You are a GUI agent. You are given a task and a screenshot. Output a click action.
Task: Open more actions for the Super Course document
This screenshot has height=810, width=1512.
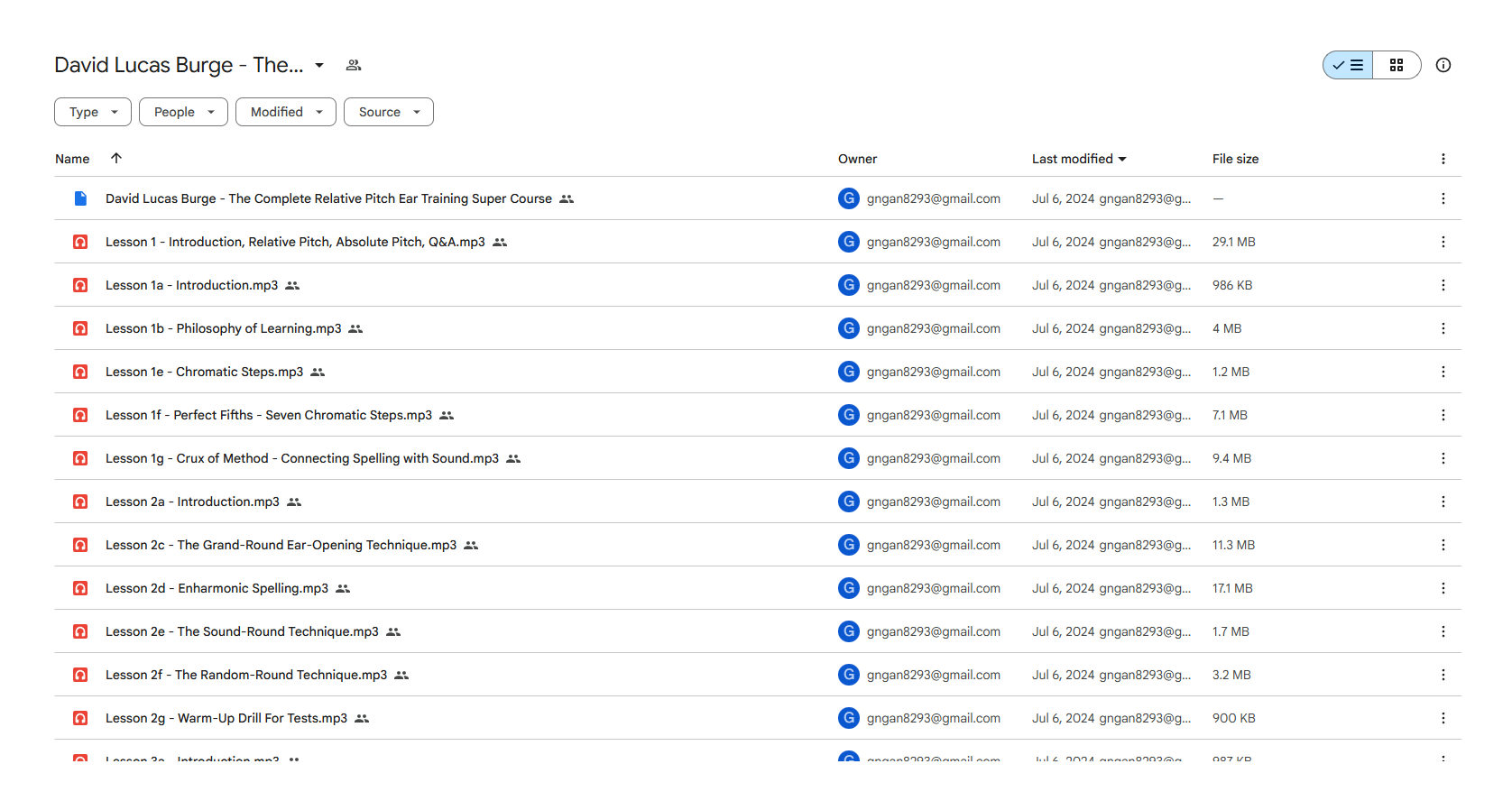pyautogui.click(x=1443, y=198)
